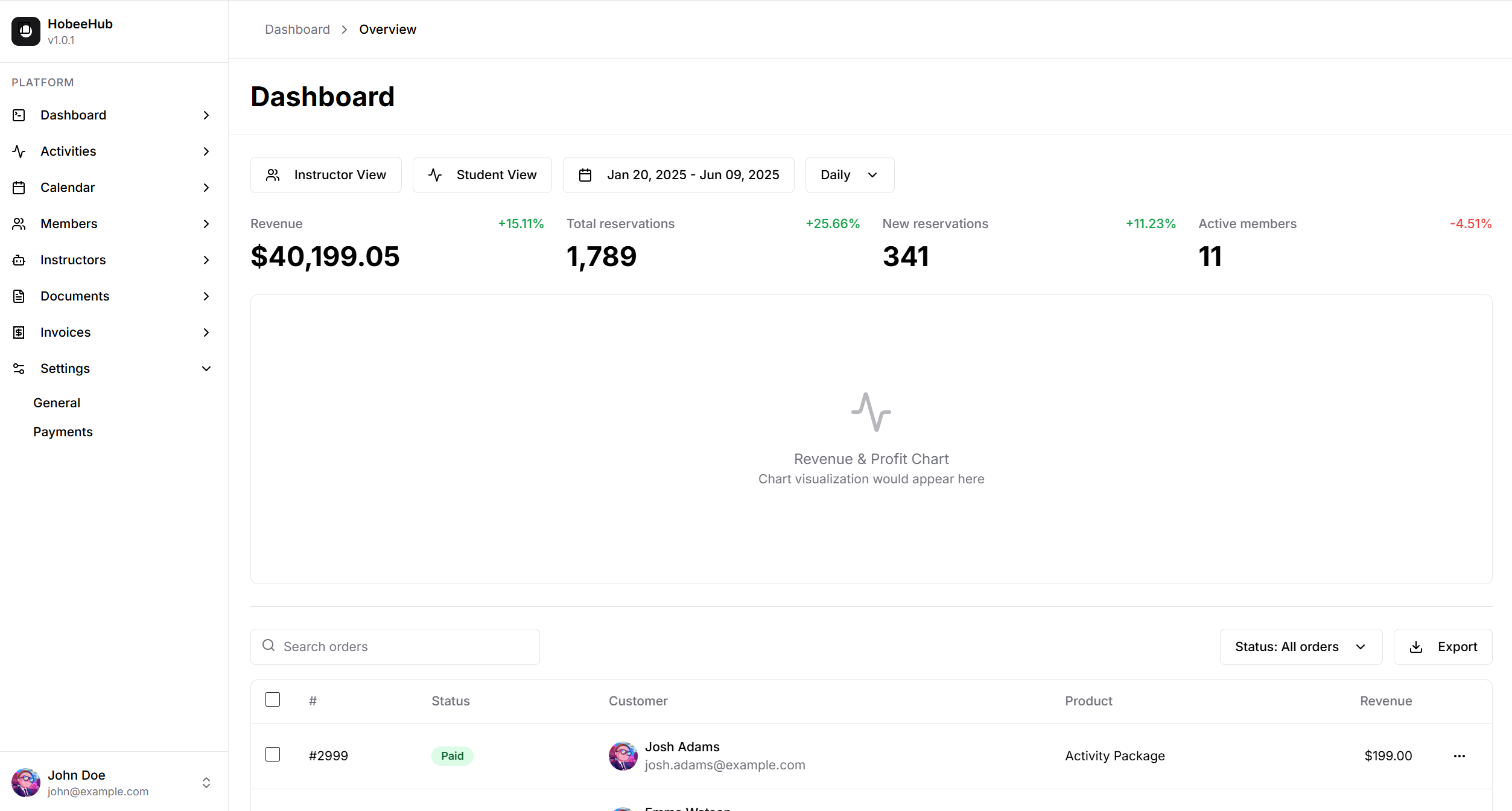Click the John Doe avatar in sidebar footer
Viewport: 1512px width, 811px height.
pos(26,783)
